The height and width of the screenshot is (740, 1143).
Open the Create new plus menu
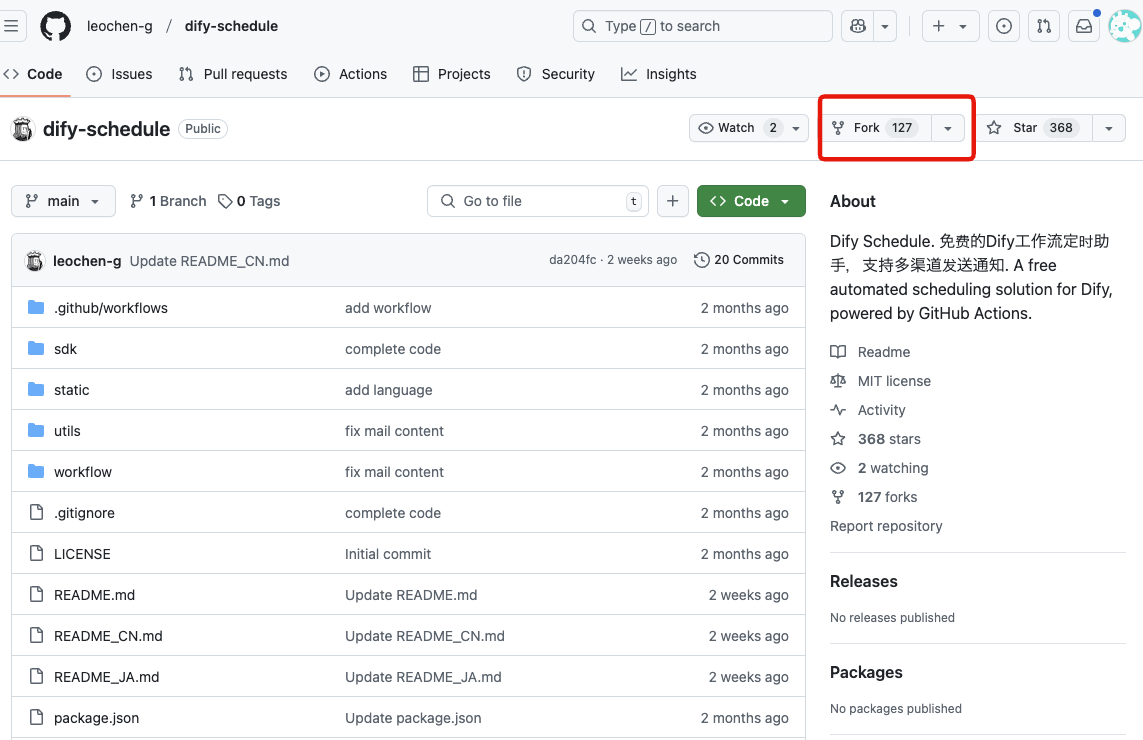click(950, 26)
